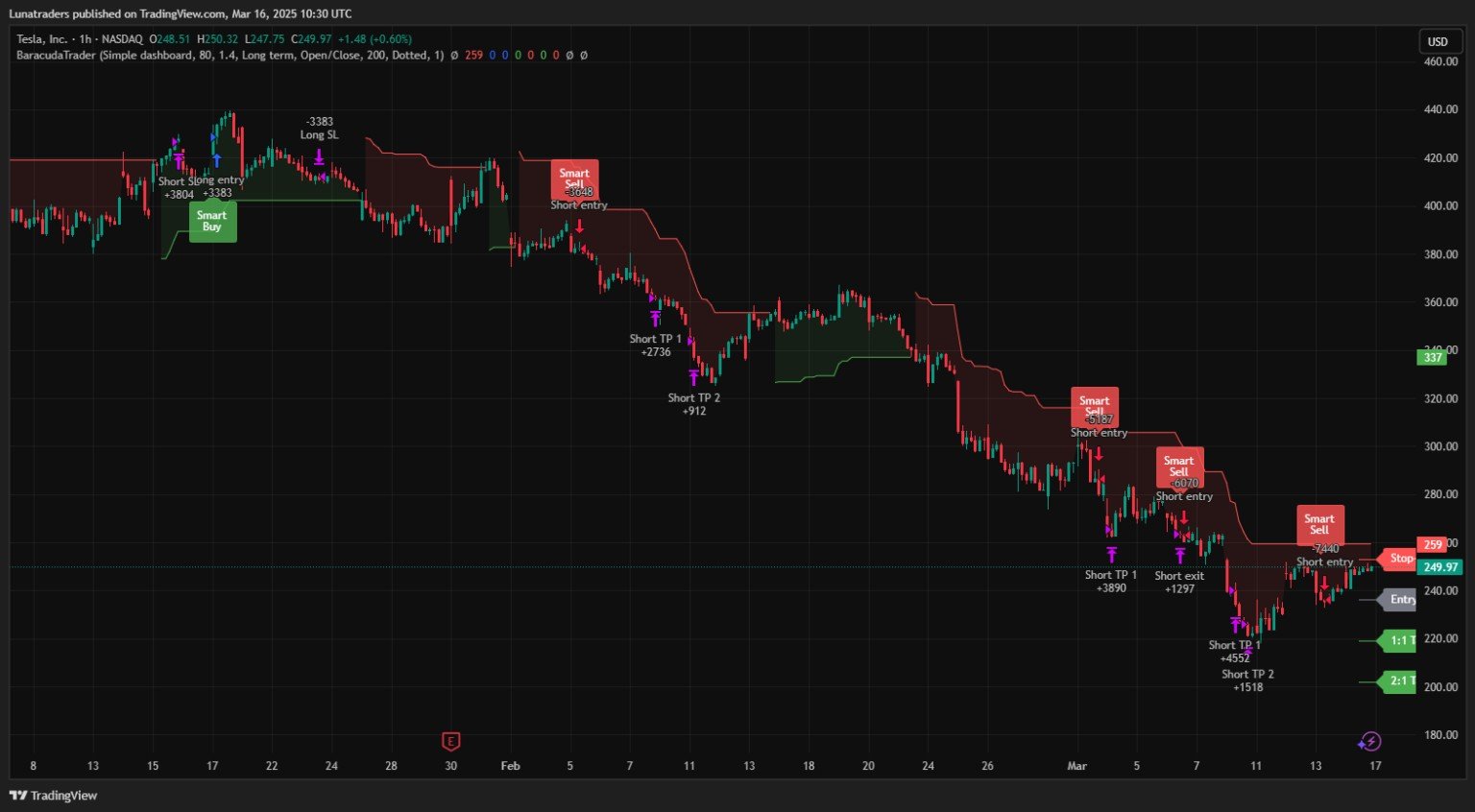The width and height of the screenshot is (1475, 812).
Task: Click the 249.97 current price label
Action: [1439, 567]
